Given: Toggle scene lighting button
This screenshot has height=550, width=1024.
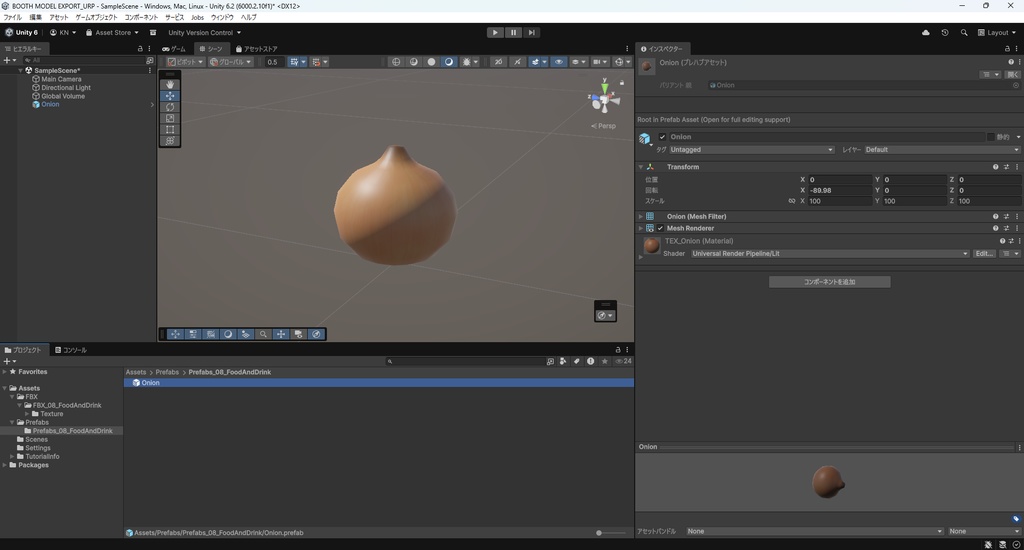Looking at the screenshot, I should click(517, 62).
